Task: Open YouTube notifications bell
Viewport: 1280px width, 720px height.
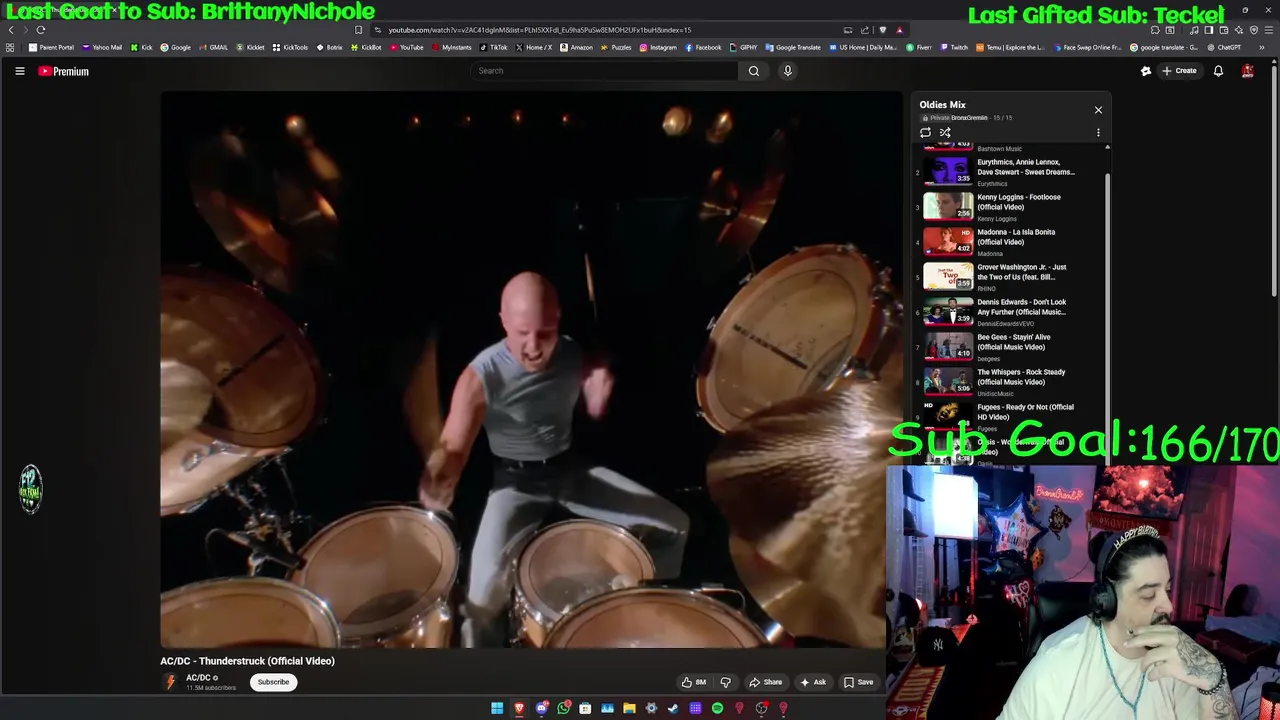Action: click(x=1218, y=71)
